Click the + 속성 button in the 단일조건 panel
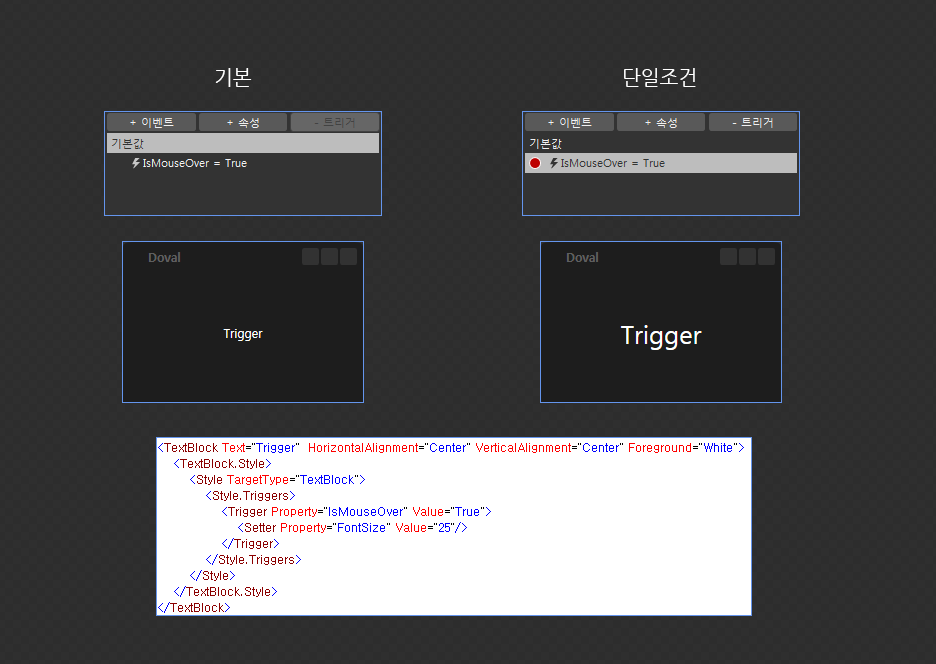 [x=661, y=122]
